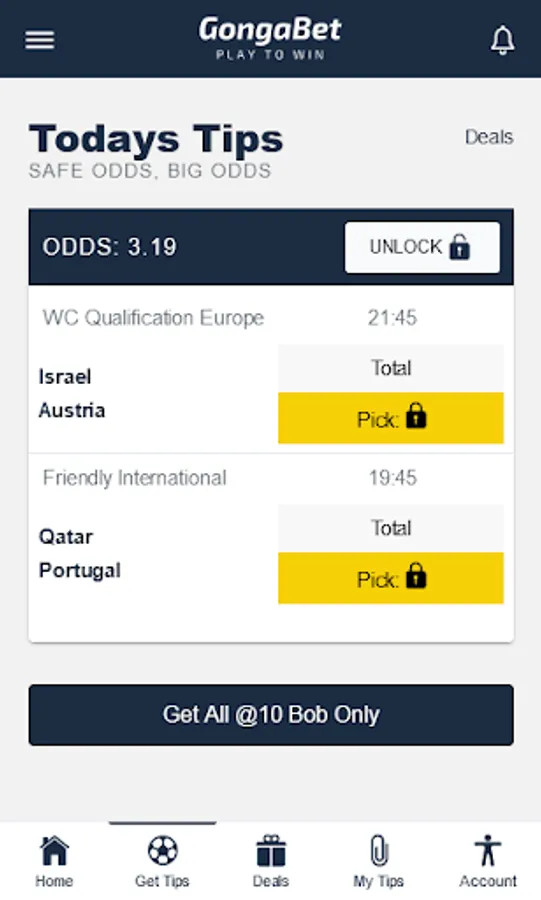
Task: Click the padlock on the Unlock button
Action: click(x=460, y=247)
